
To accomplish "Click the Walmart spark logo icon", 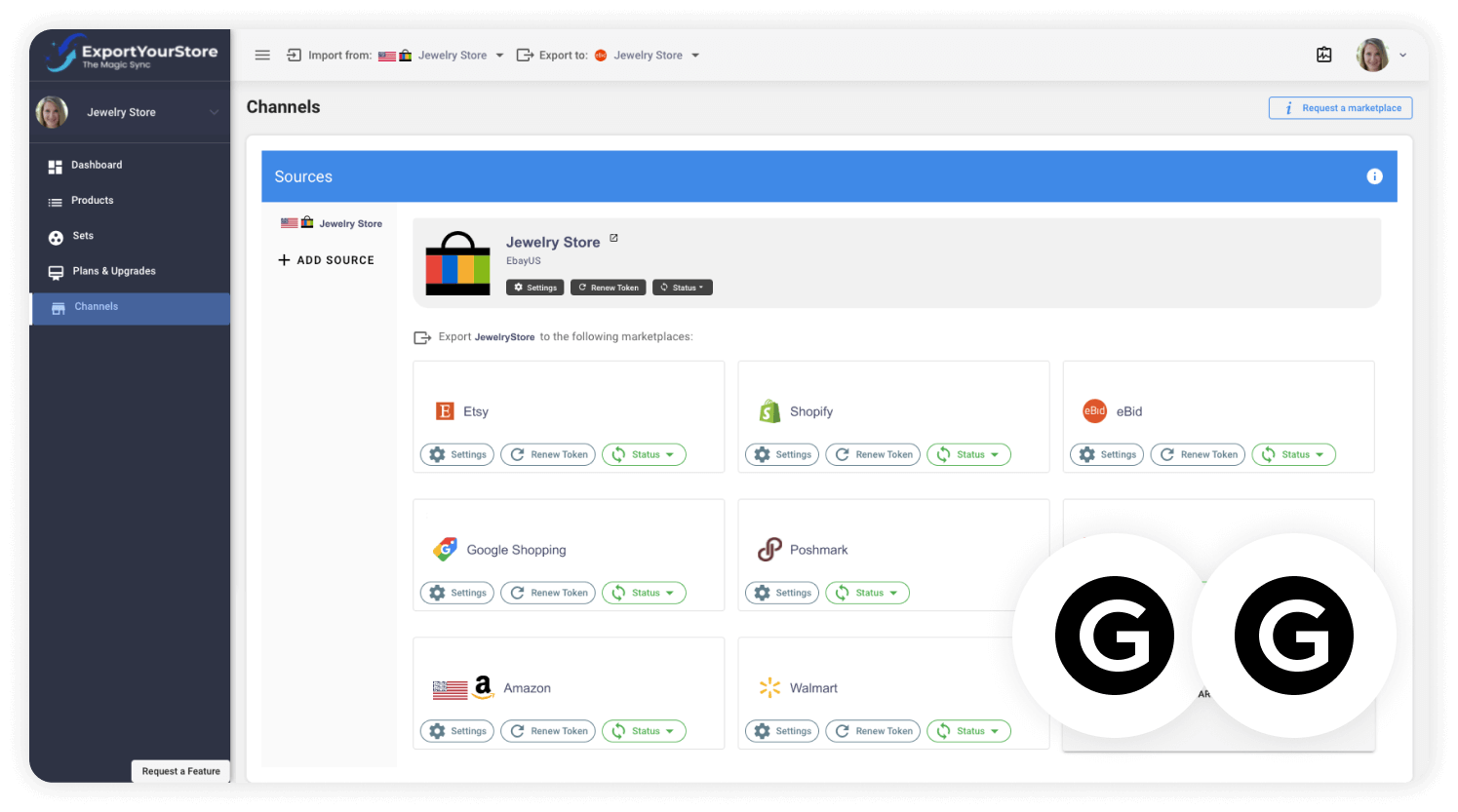I will click(x=769, y=688).
